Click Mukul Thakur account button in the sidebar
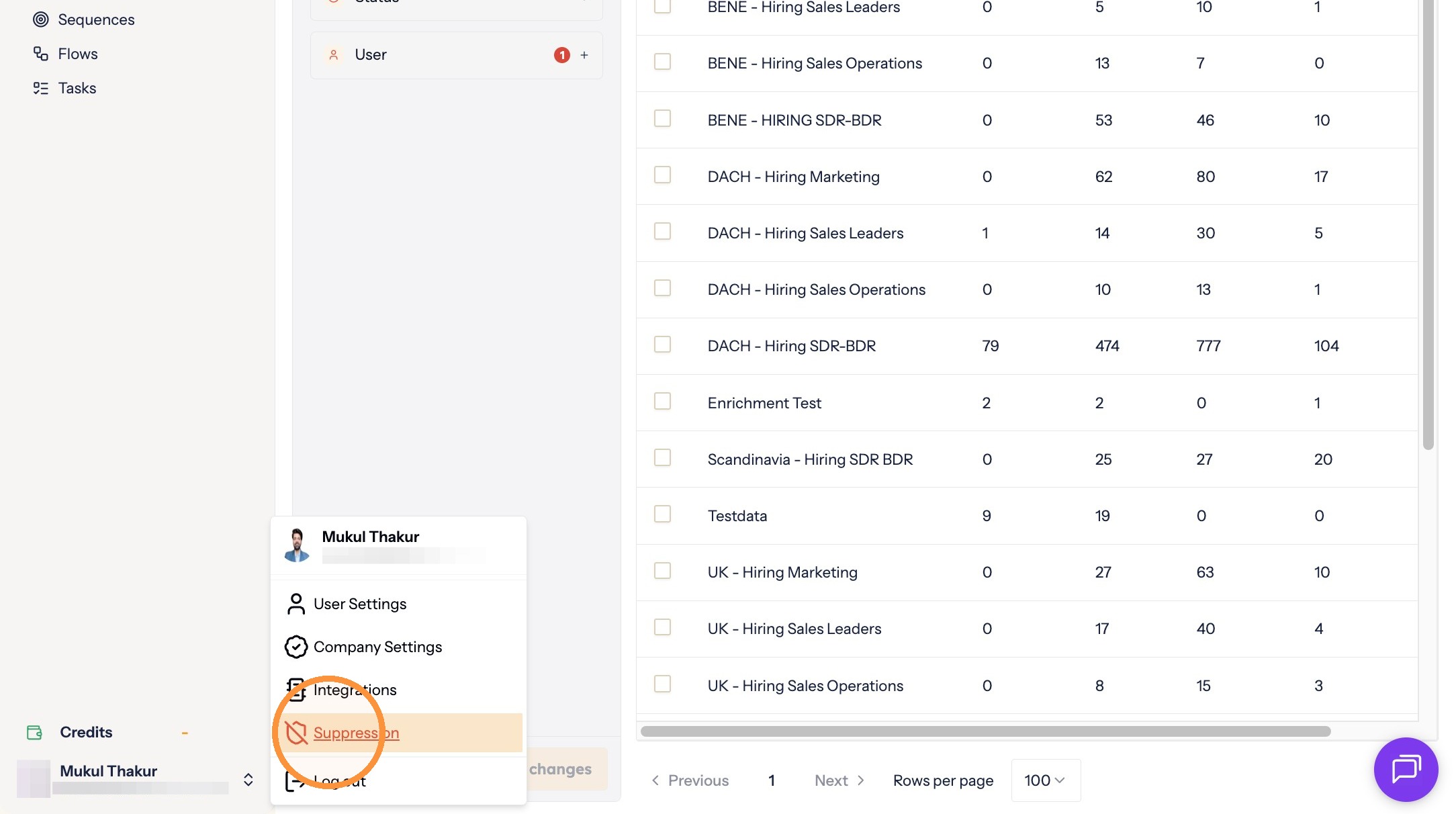The image size is (1456, 814). click(x=137, y=778)
